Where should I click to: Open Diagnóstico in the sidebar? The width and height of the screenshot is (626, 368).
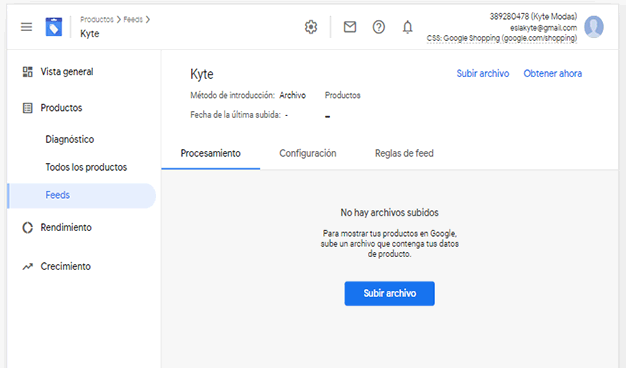pyautogui.click(x=70, y=139)
